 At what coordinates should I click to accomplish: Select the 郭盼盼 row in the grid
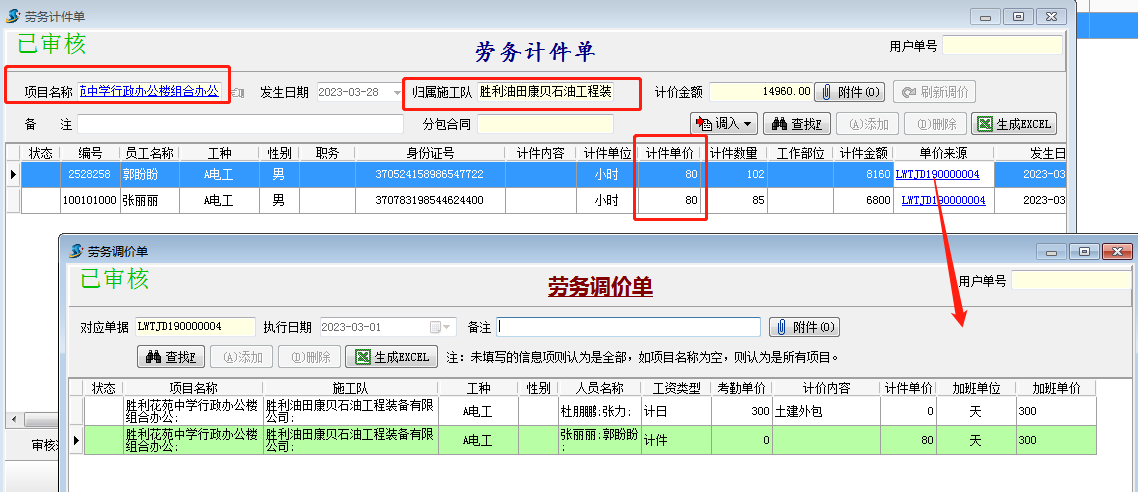(148, 174)
